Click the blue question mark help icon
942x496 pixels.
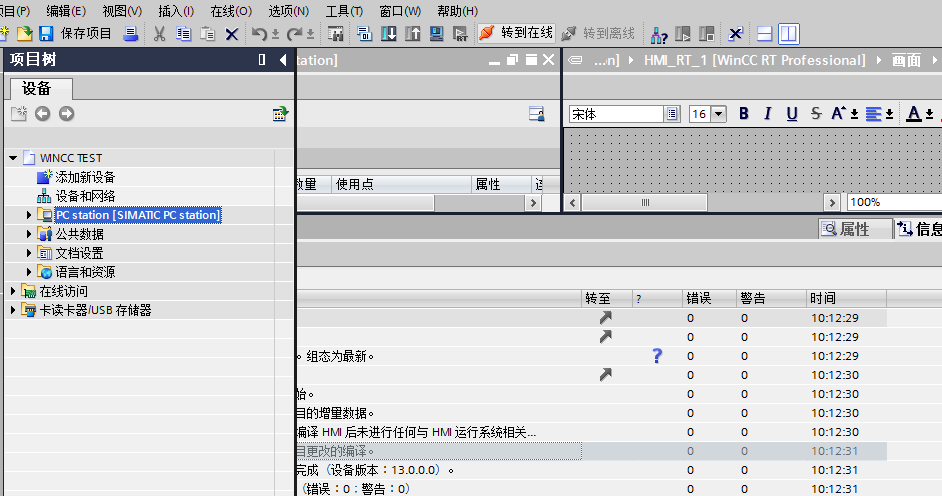657,356
